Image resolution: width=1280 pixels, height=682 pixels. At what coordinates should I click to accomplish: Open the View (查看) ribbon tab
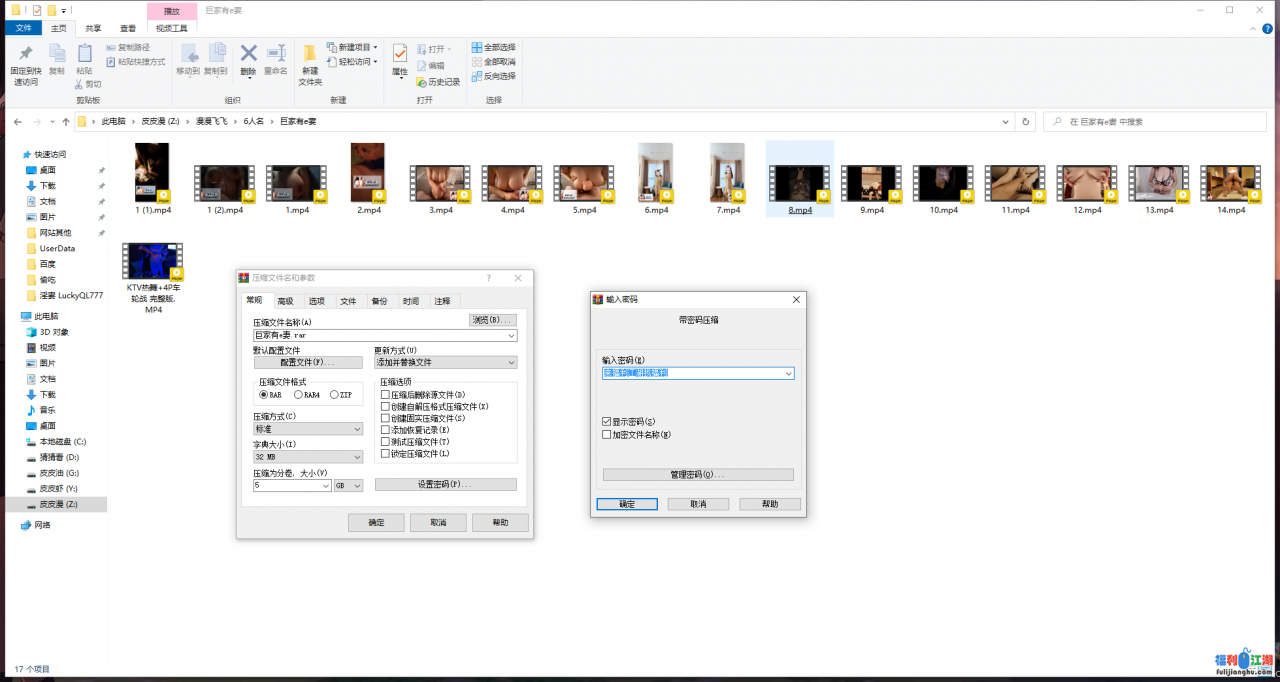[128, 28]
